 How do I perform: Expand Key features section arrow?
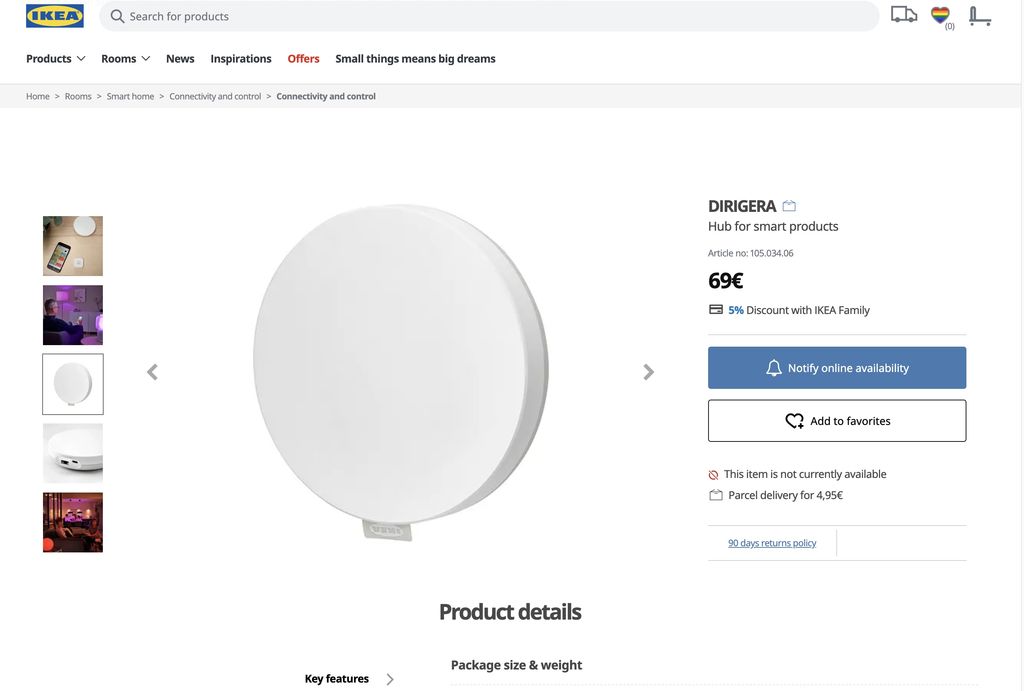point(390,679)
